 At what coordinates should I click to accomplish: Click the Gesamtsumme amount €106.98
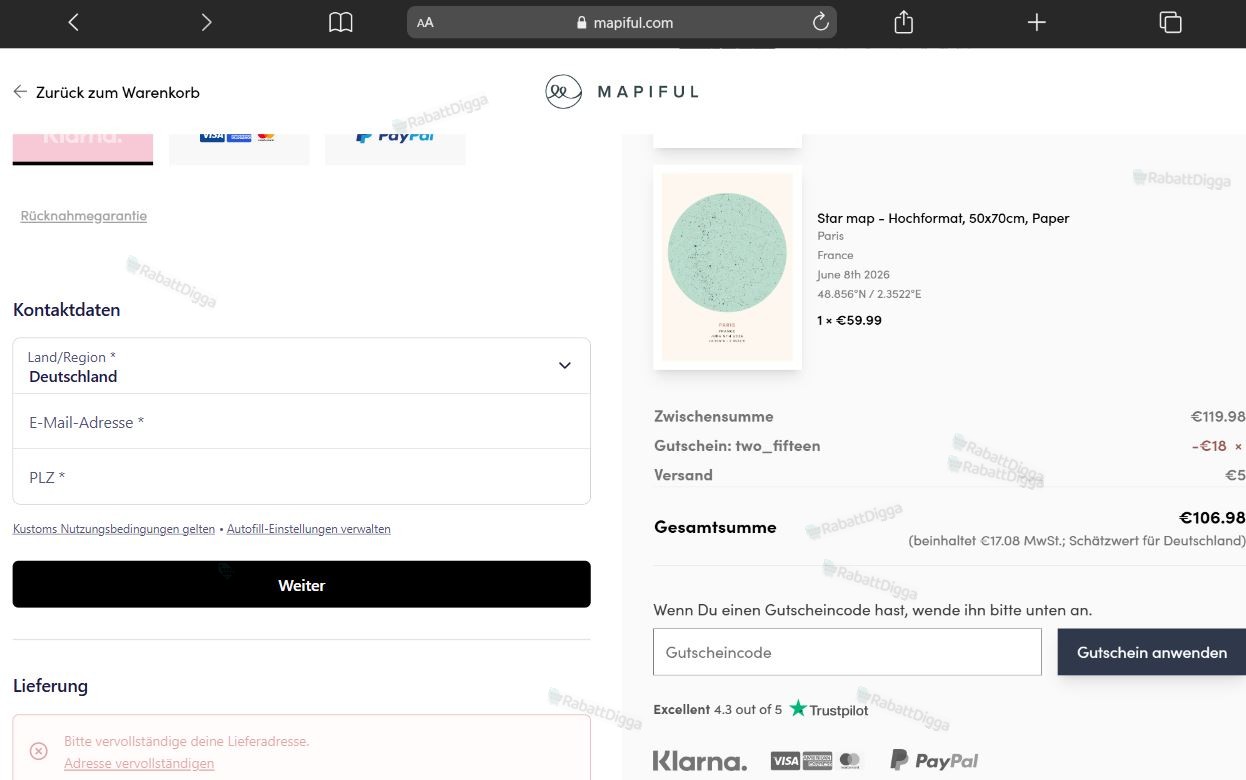(x=1212, y=518)
